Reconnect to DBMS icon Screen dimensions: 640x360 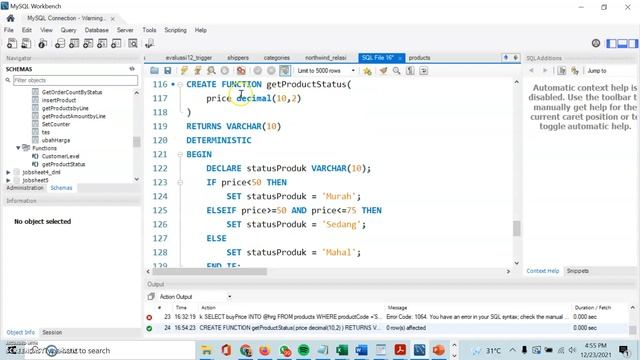tap(149, 43)
